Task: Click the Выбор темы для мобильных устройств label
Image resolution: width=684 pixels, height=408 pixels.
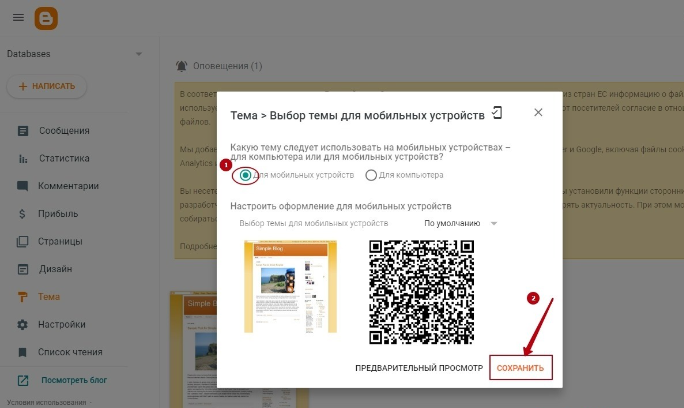Action: (x=314, y=223)
